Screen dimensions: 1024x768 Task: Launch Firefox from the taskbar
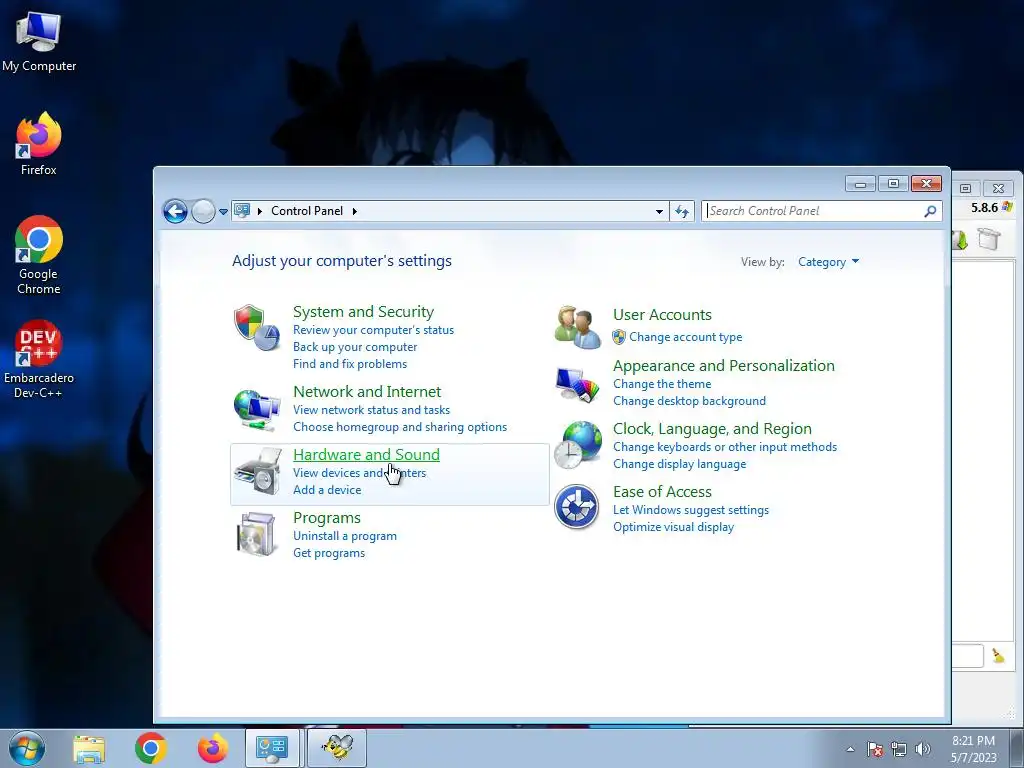tap(212, 748)
